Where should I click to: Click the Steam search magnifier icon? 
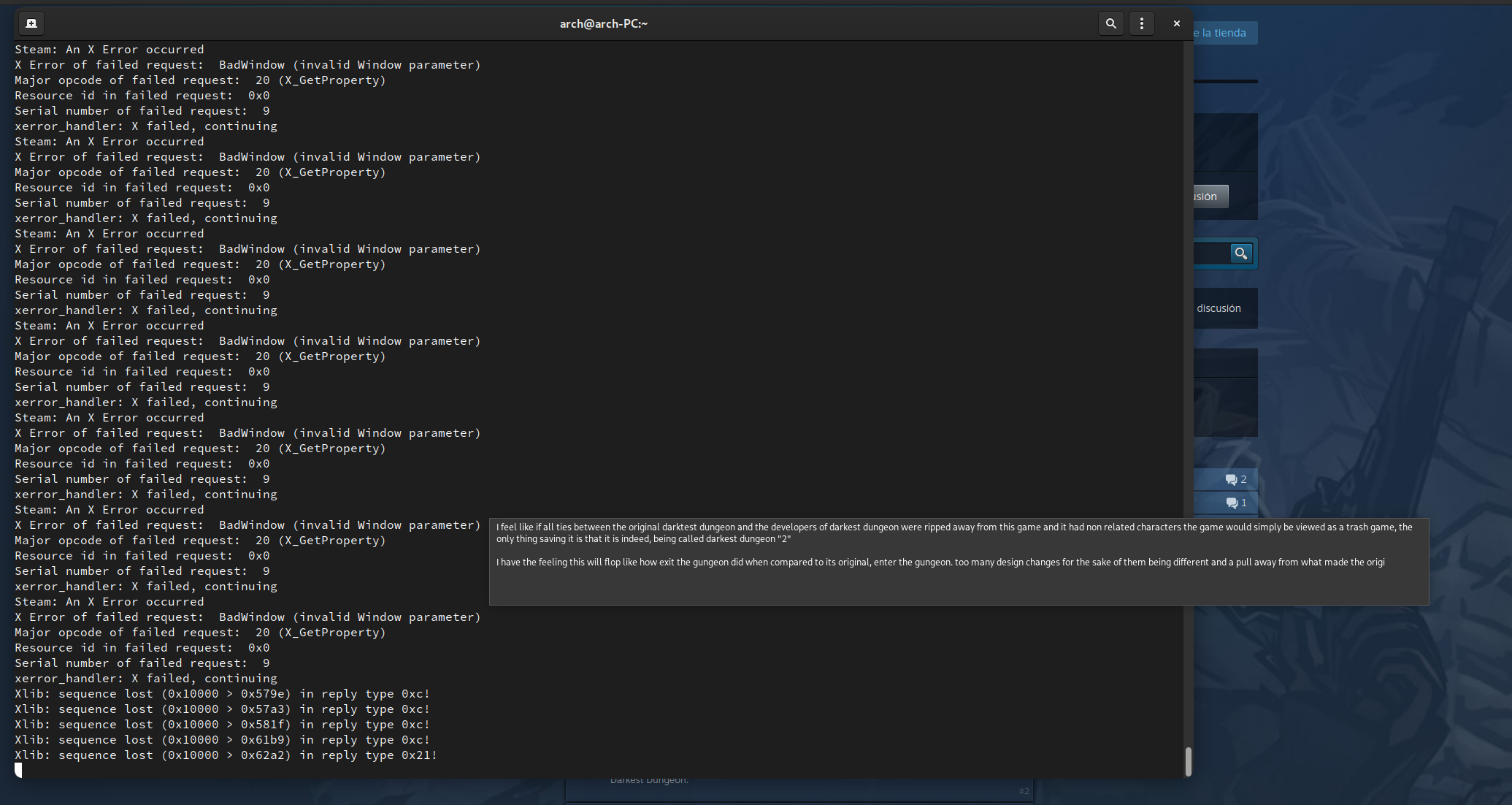coord(1241,253)
